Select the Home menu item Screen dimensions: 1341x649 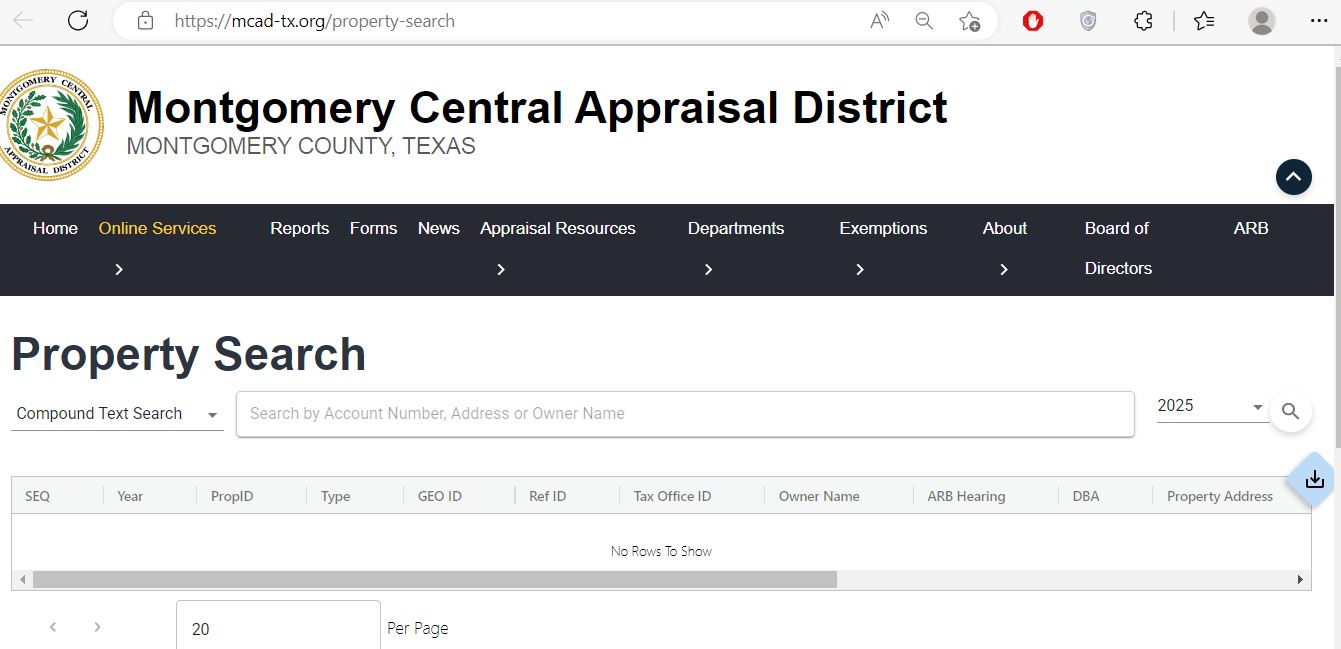55,228
